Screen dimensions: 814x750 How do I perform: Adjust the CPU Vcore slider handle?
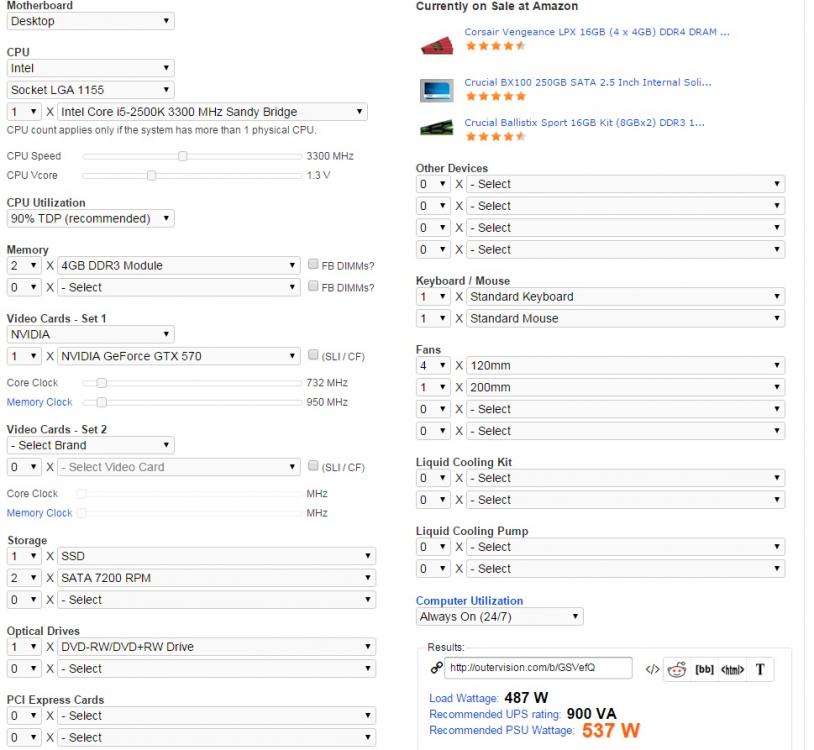151,175
